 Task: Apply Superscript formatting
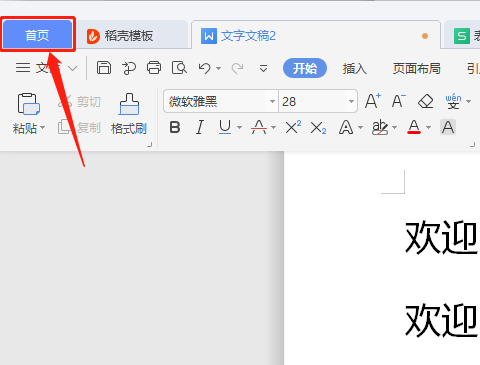click(293, 127)
